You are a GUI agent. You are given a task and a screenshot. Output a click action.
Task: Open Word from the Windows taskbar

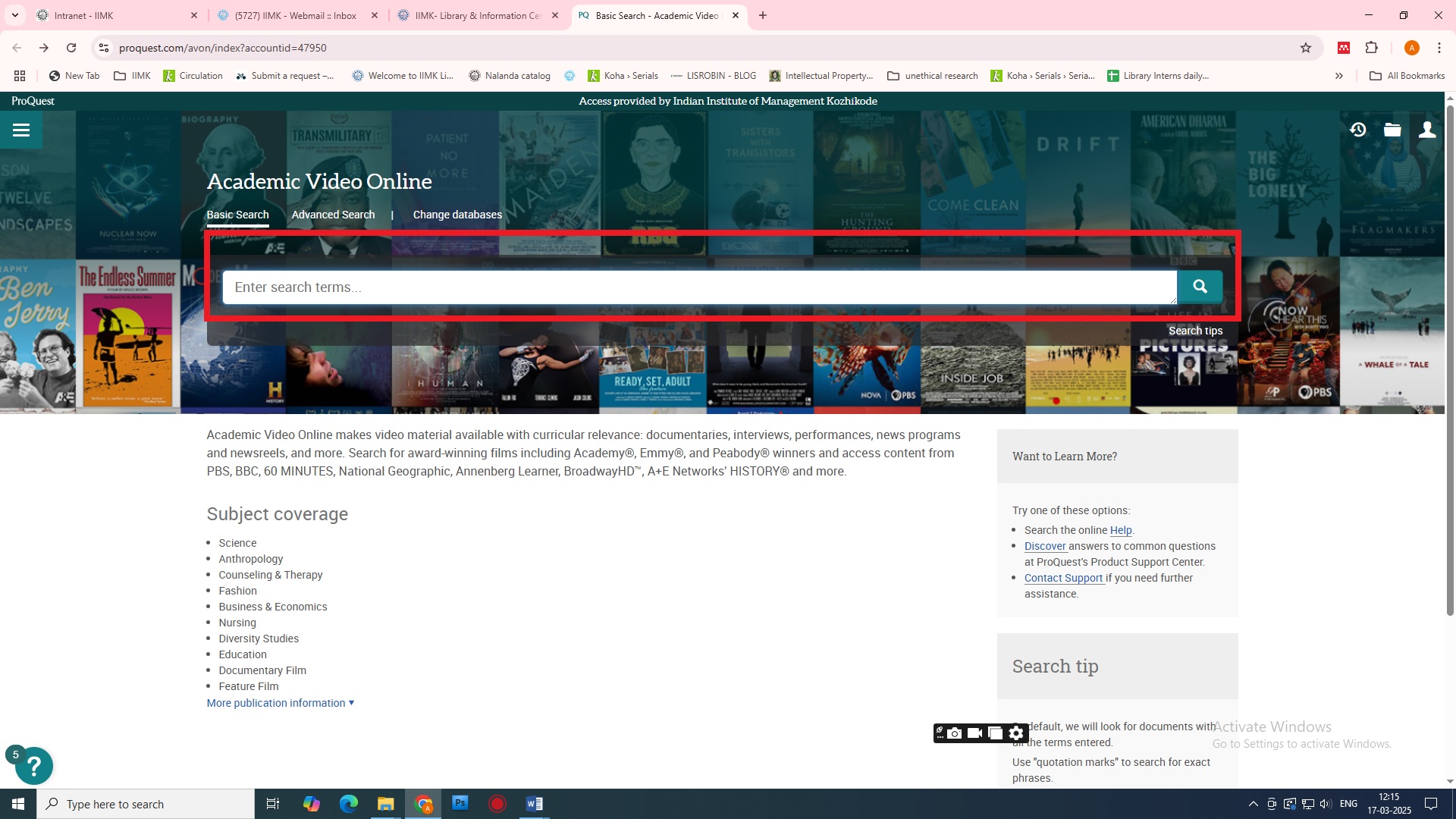pos(534,804)
